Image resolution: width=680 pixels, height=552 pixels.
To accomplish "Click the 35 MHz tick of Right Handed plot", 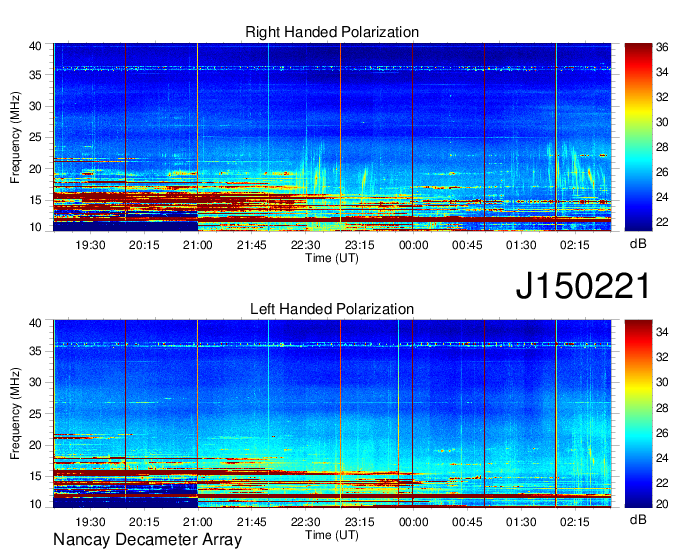I will pyautogui.click(x=35, y=75).
